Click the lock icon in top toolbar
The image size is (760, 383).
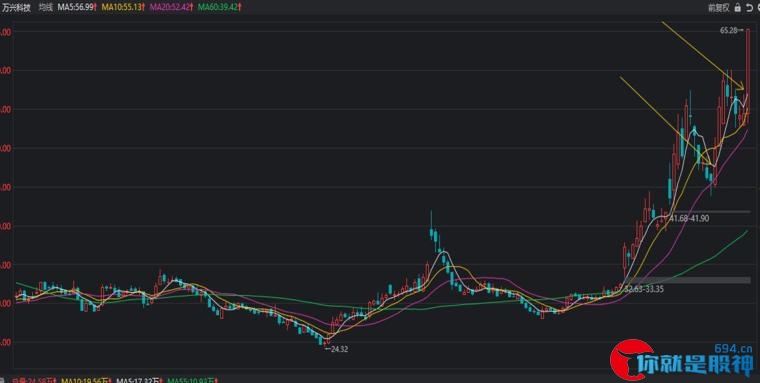pyautogui.click(x=737, y=7)
